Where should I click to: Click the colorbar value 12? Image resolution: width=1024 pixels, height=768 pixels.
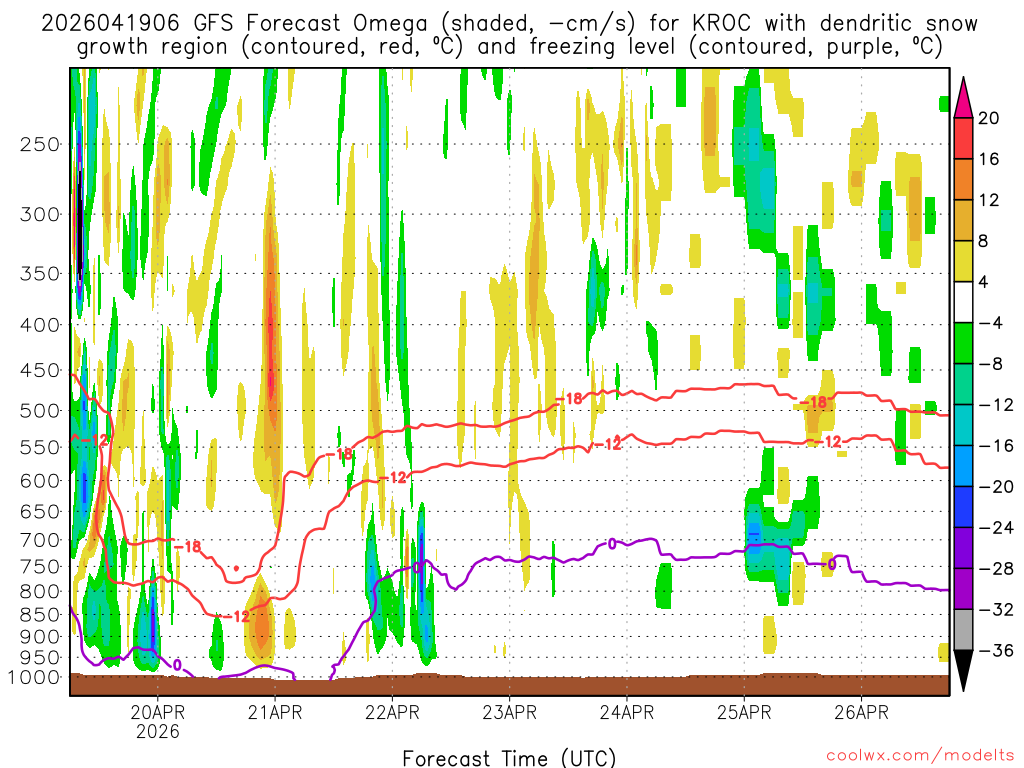pyautogui.click(x=989, y=200)
